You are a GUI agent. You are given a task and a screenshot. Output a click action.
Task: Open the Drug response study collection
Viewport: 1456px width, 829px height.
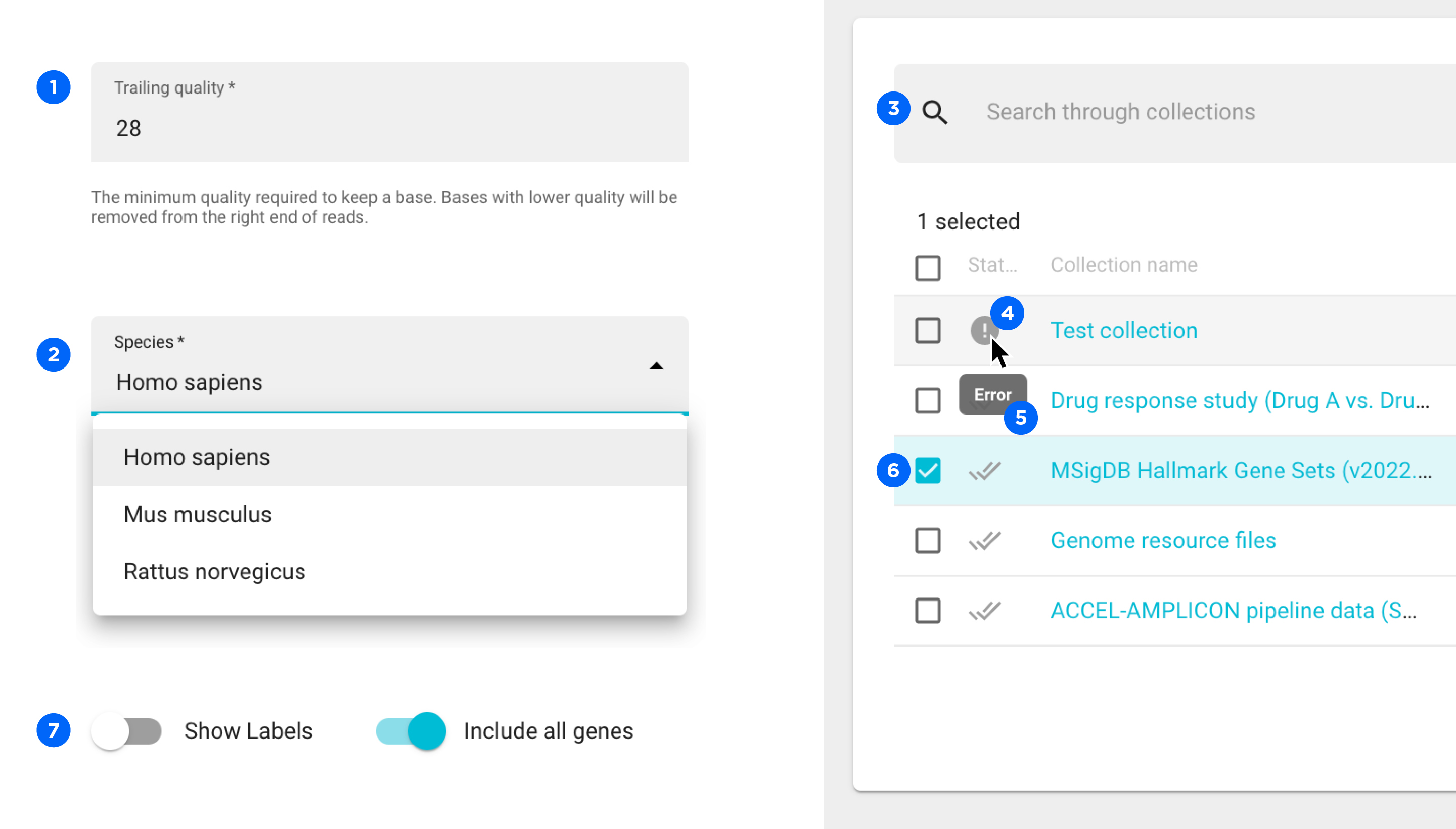(1239, 401)
